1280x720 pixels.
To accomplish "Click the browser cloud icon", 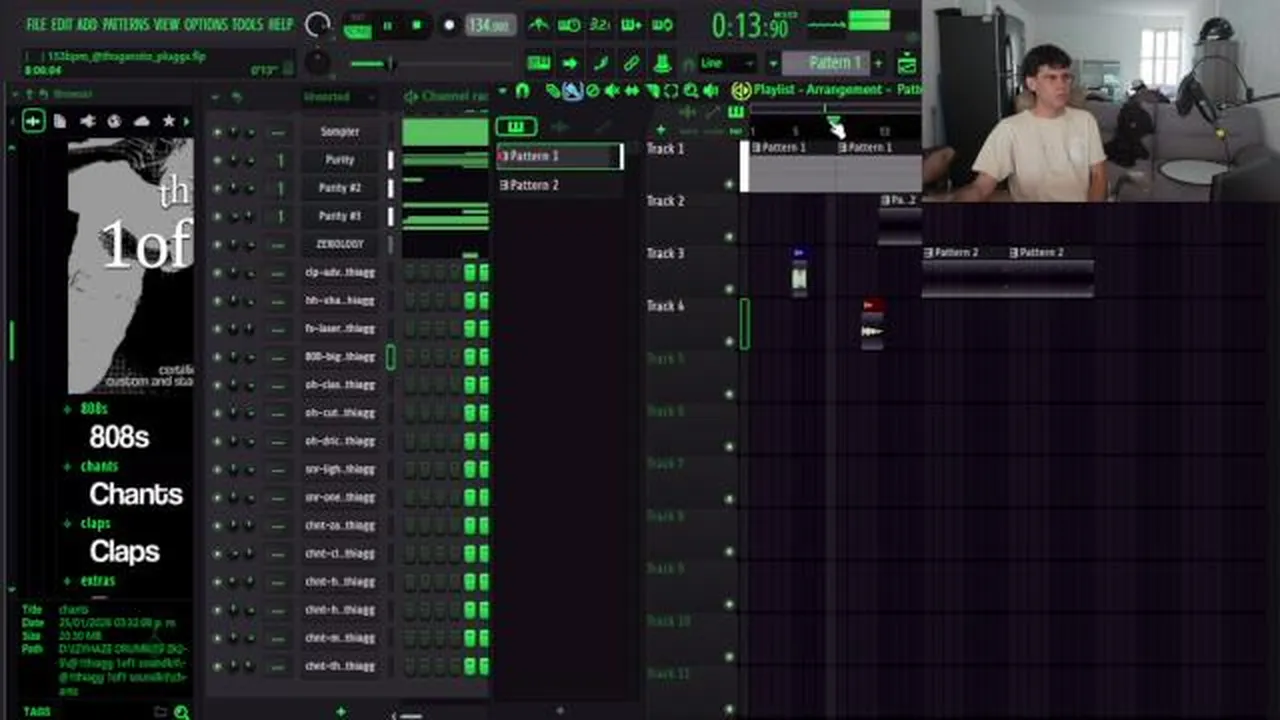I will point(141,122).
